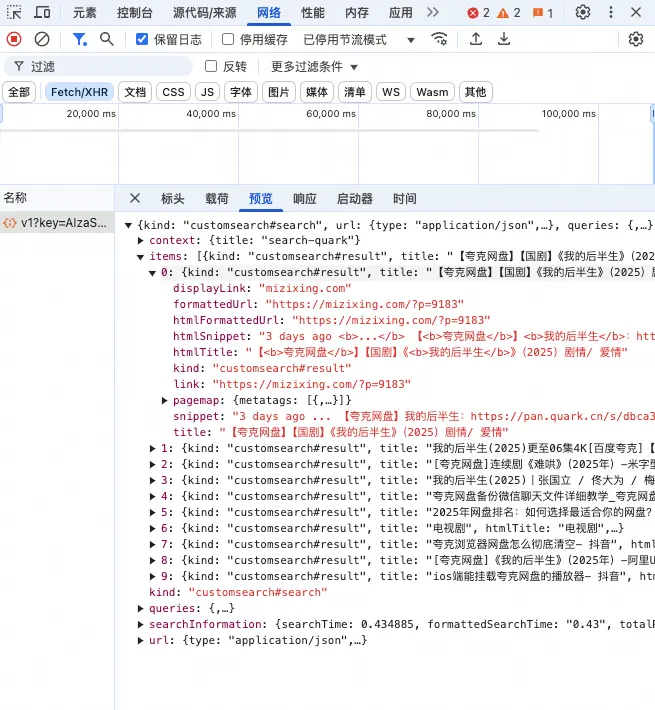
Task: Expand the queries object
Action: click(141, 608)
